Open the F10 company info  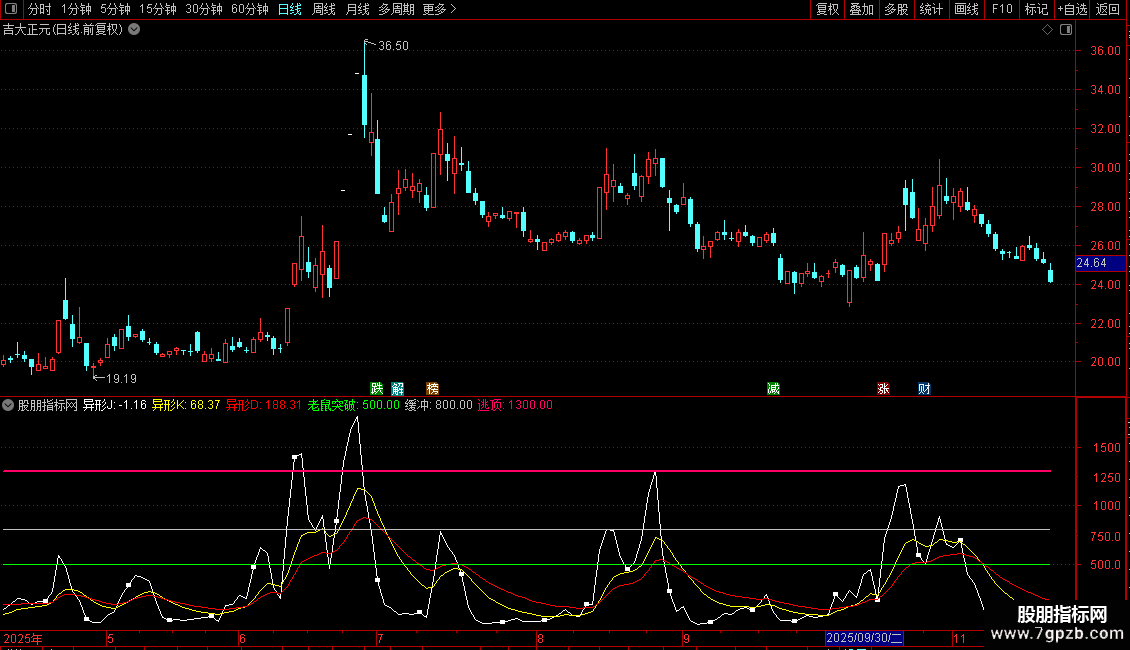point(1001,9)
